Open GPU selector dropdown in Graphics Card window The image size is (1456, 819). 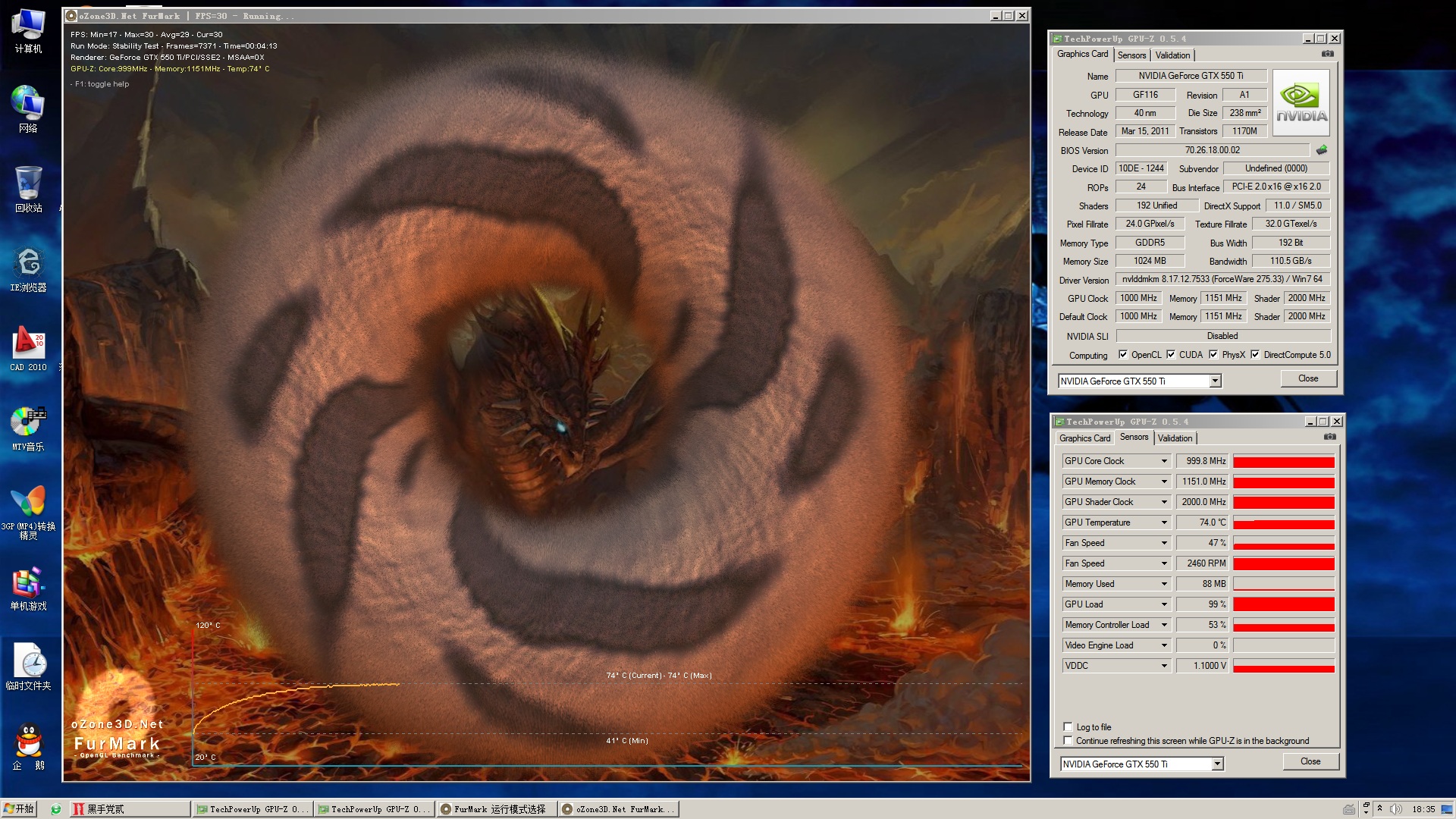tap(1215, 381)
